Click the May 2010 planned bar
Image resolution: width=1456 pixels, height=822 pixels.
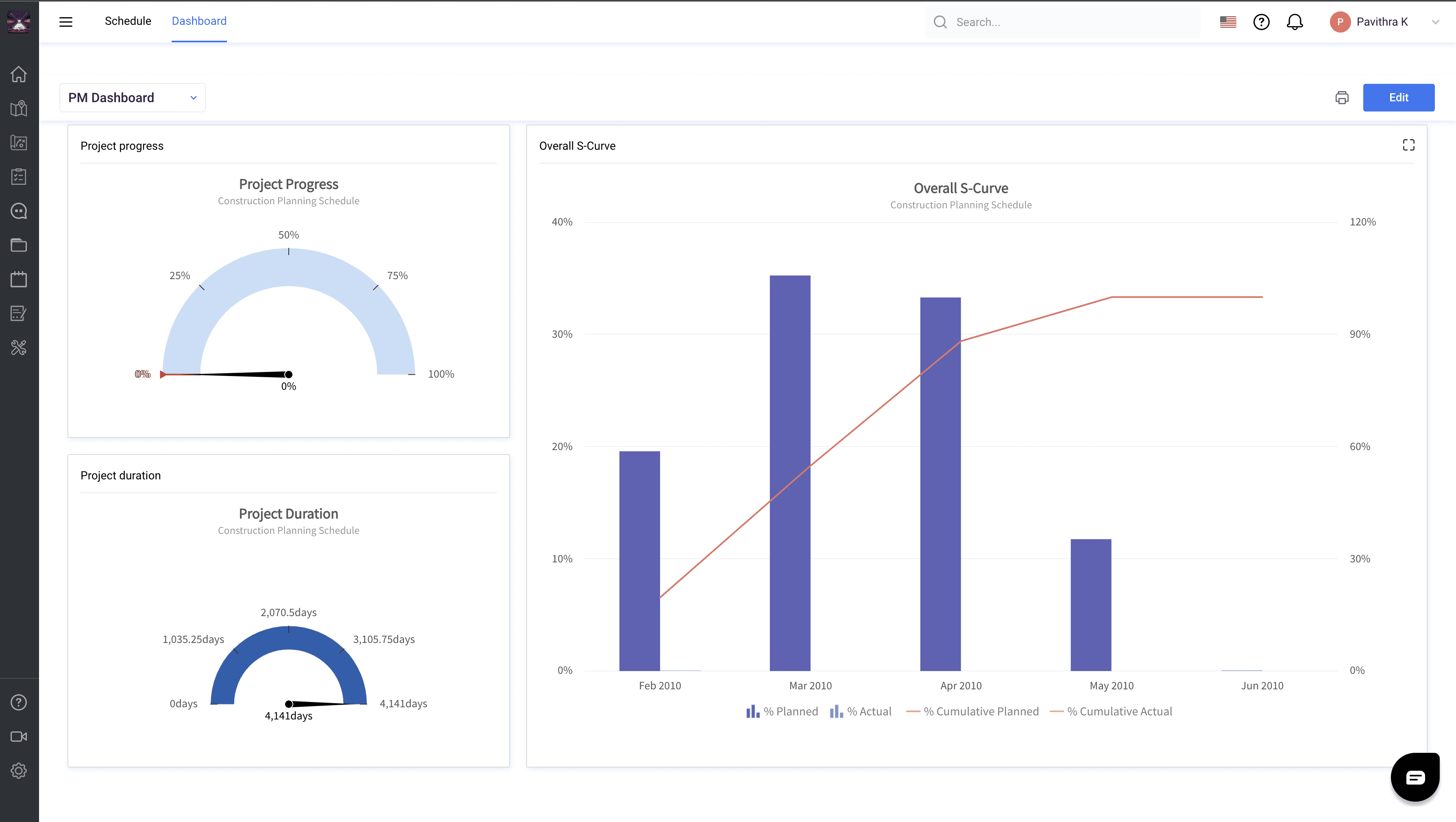coord(1090,605)
